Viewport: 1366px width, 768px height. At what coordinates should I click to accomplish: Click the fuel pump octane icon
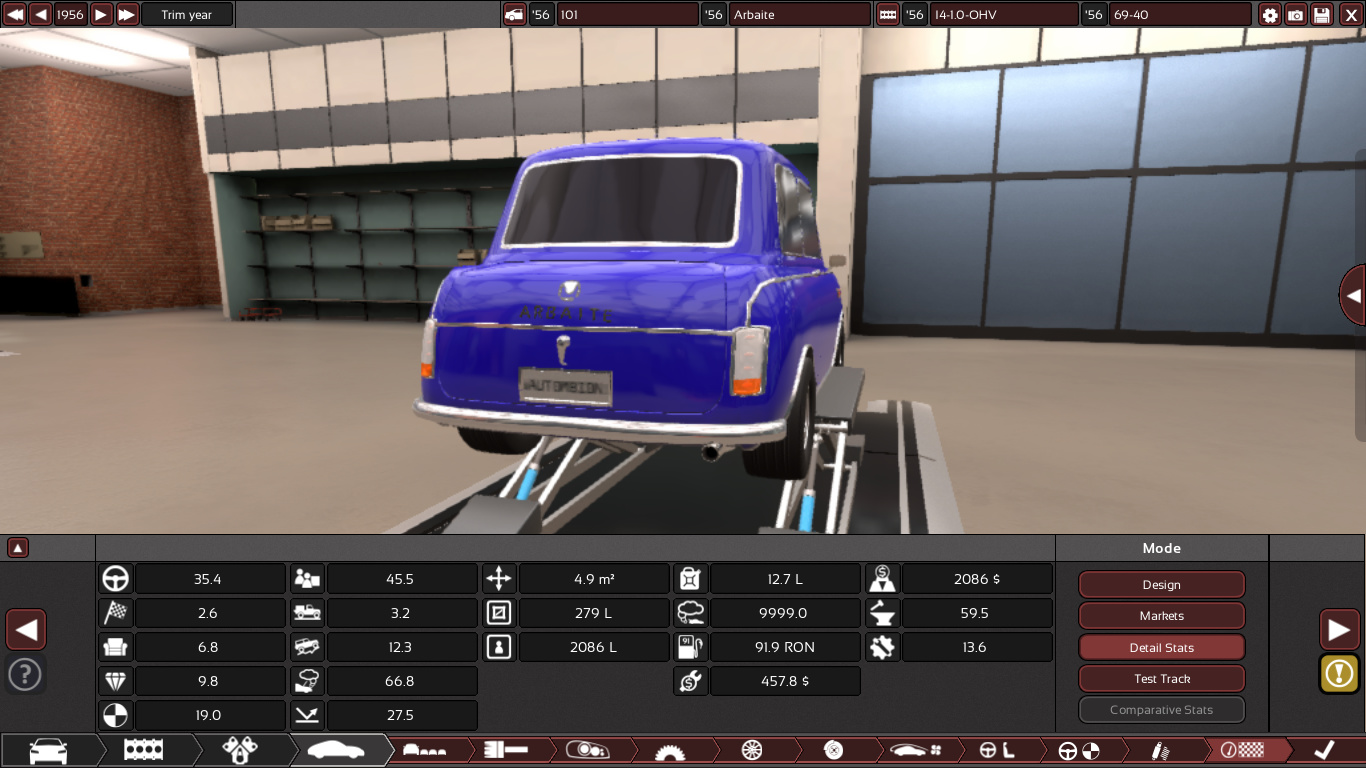[691, 647]
